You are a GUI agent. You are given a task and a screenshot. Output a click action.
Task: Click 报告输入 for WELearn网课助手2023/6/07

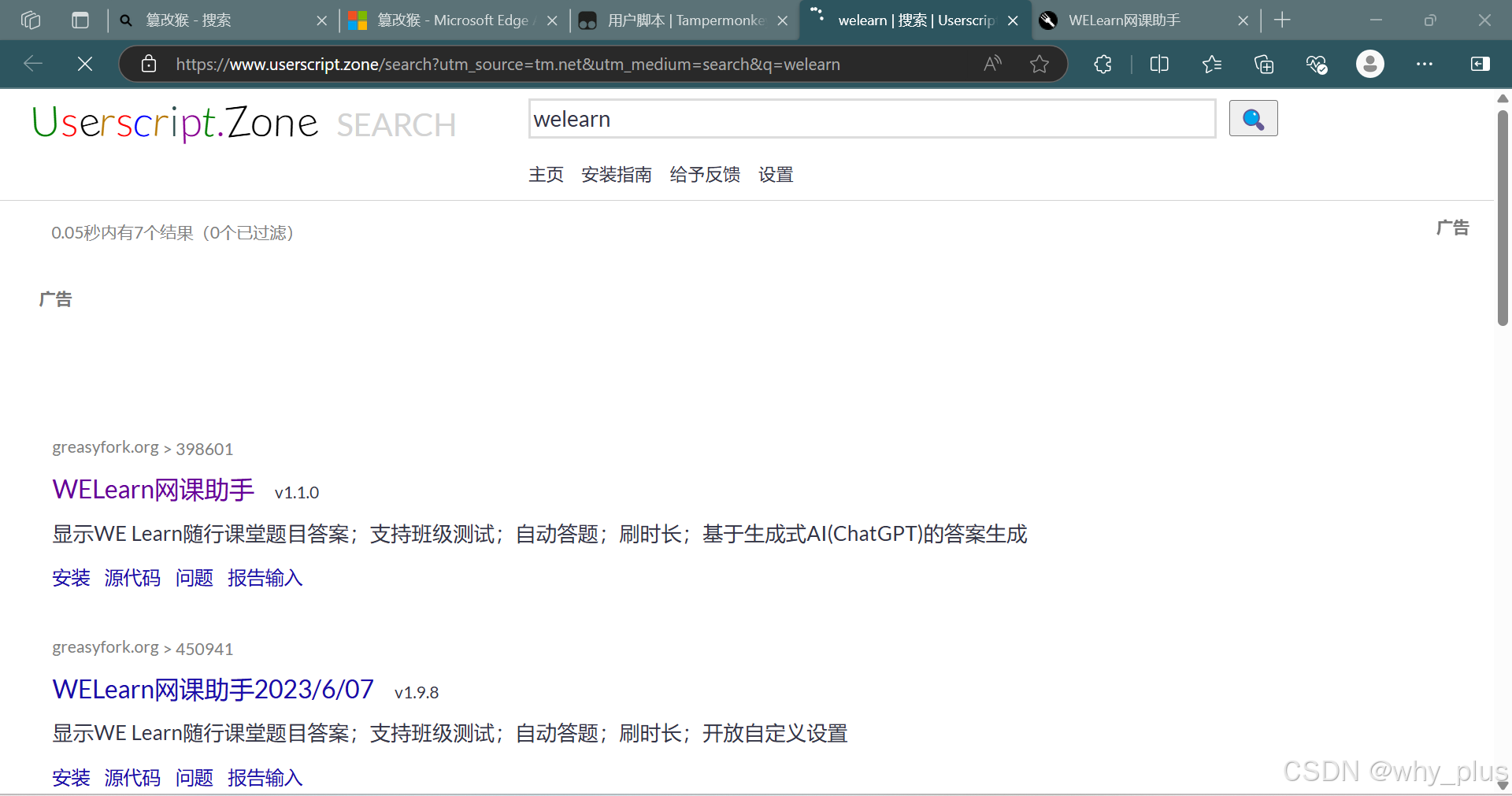[x=265, y=778]
